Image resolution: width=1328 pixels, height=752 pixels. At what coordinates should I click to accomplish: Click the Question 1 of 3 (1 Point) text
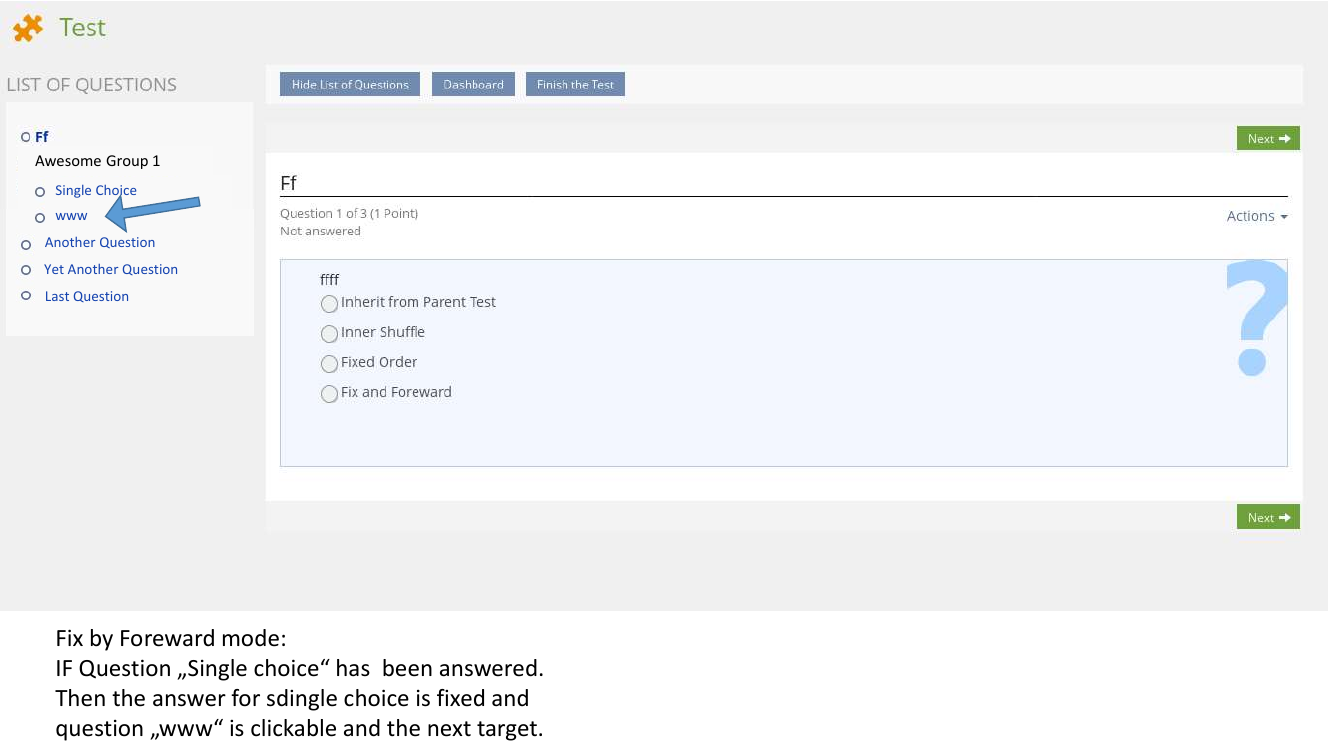point(349,213)
